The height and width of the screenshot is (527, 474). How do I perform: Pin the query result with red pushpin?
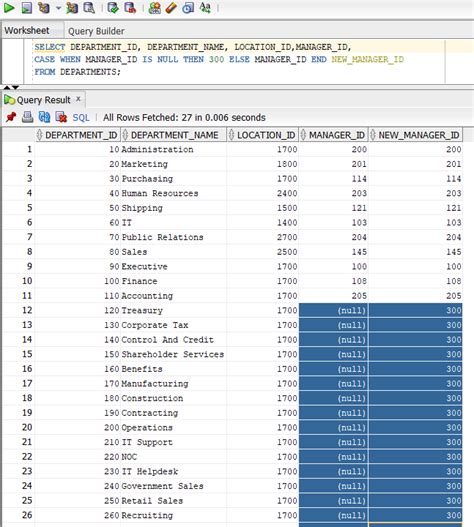tap(11, 117)
